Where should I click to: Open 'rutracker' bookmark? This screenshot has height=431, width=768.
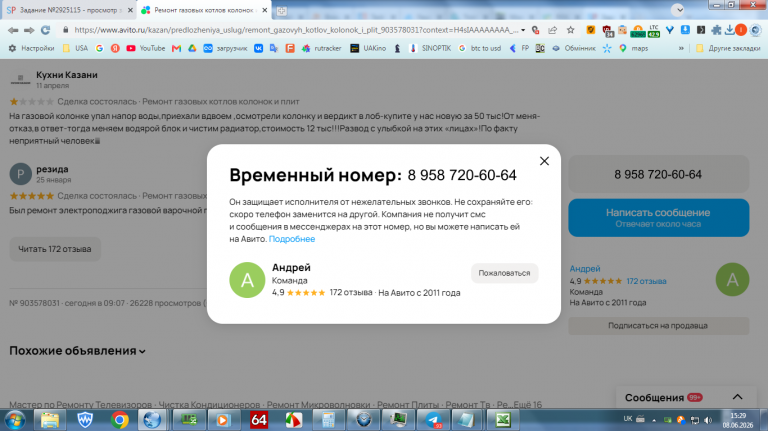(x=321, y=48)
